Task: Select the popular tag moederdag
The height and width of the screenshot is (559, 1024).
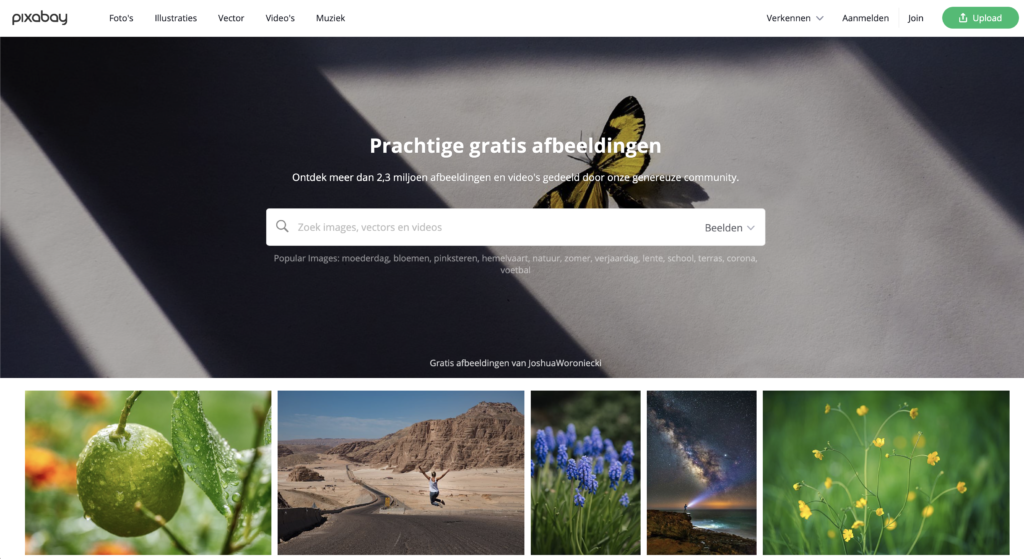Action: (365, 258)
